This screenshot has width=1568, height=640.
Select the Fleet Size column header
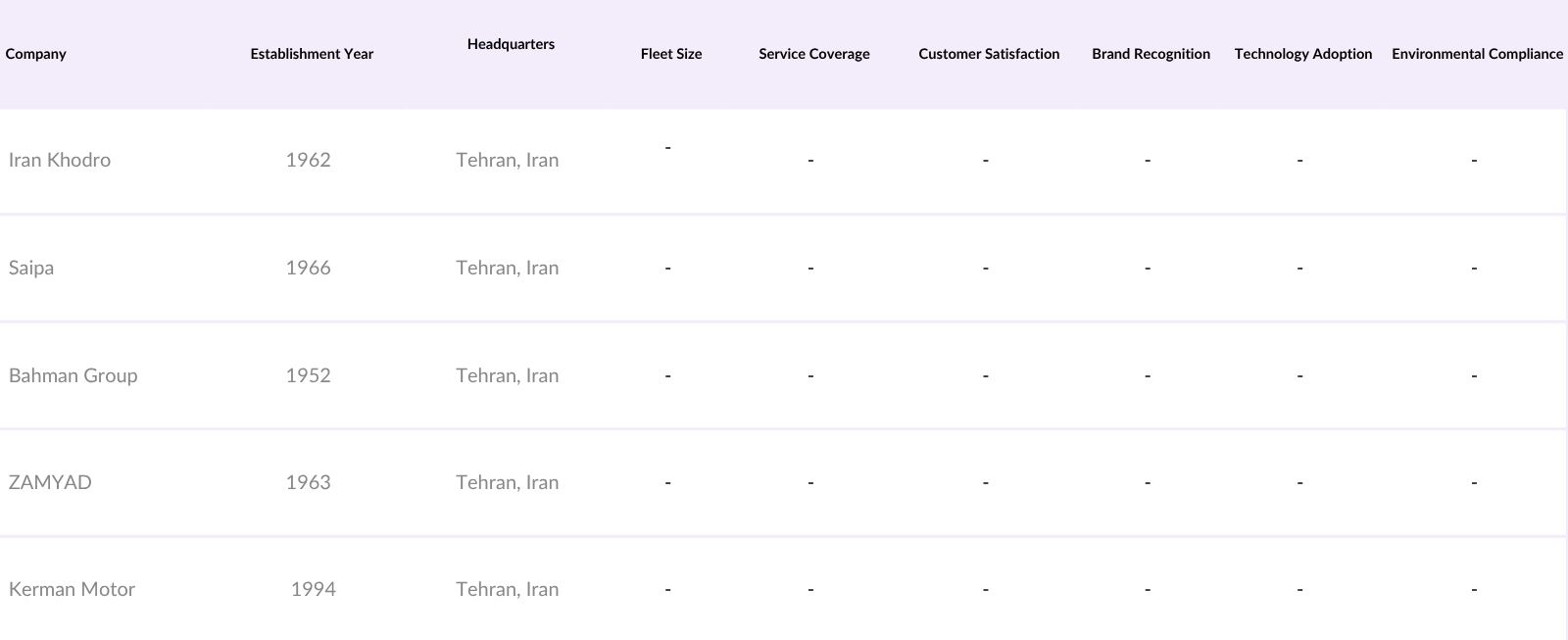click(671, 54)
